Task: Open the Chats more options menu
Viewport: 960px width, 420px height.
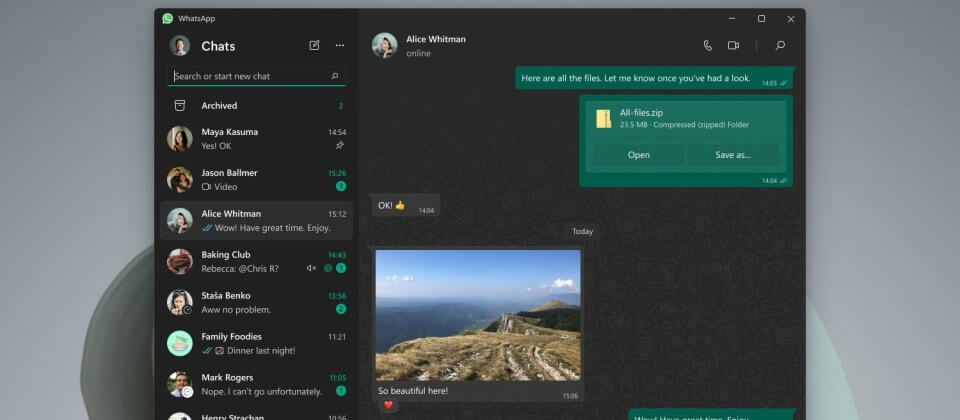Action: click(x=340, y=45)
